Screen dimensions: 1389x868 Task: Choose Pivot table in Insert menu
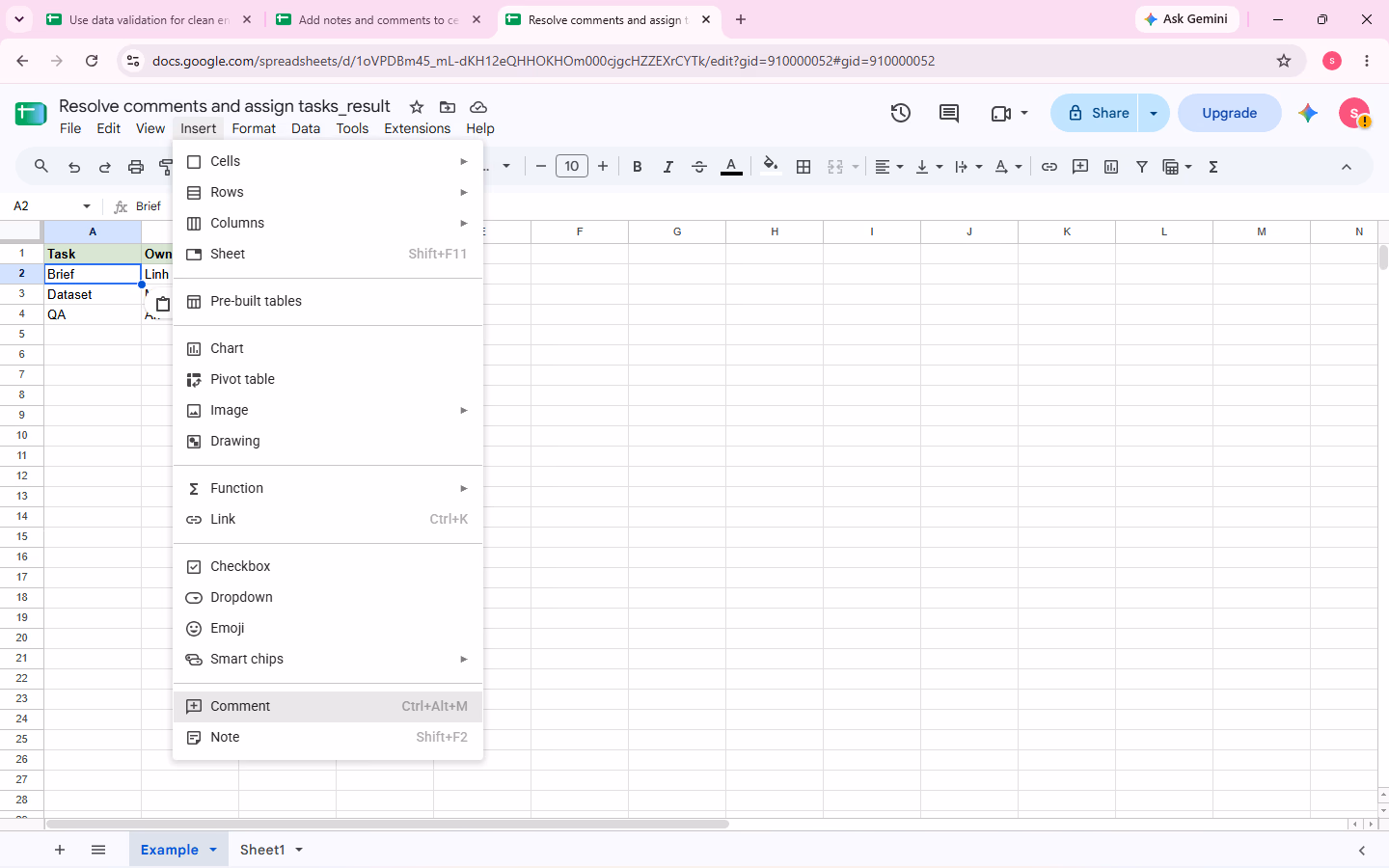pyautogui.click(x=328, y=379)
